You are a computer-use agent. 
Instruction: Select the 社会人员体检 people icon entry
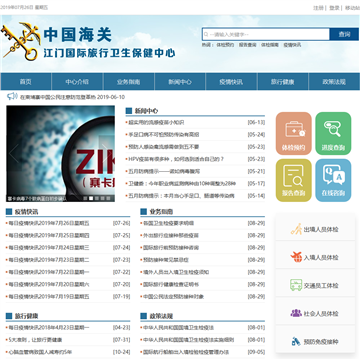pos(315,313)
